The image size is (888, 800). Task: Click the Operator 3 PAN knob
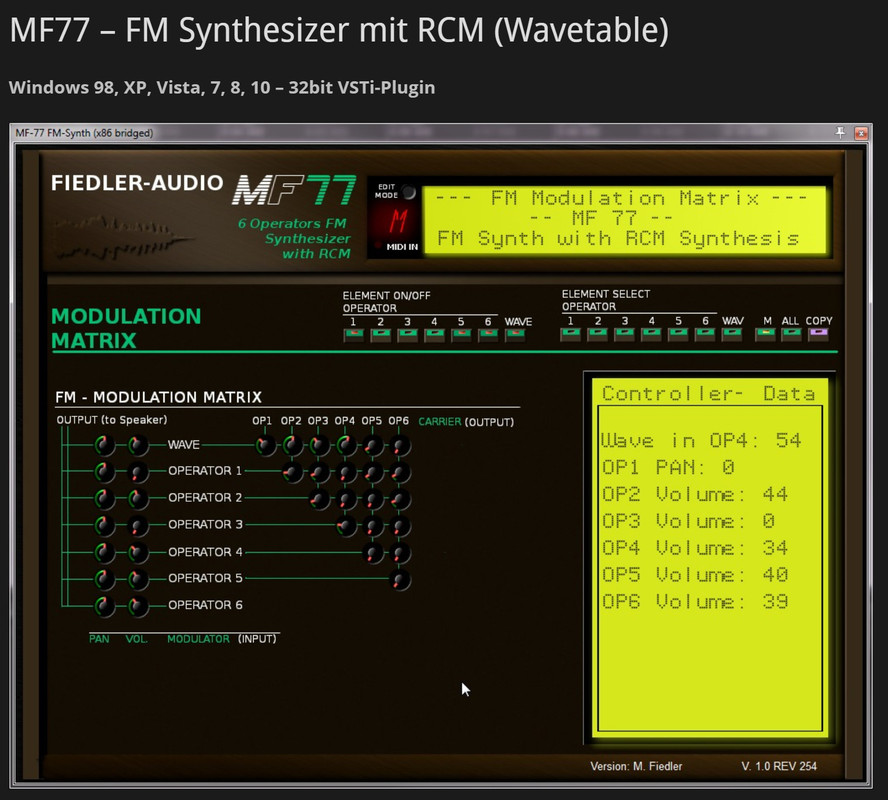click(x=104, y=525)
